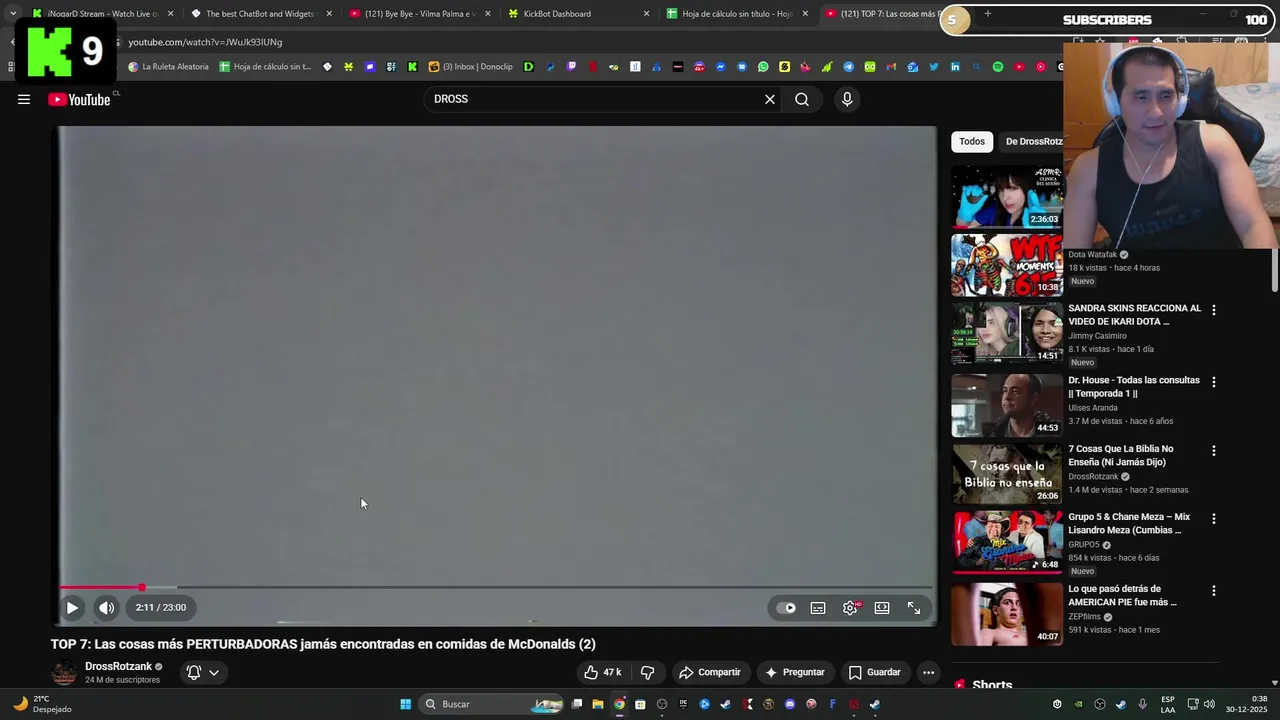
Task: Open DrossRotzank channel avatar
Action: coord(64,673)
